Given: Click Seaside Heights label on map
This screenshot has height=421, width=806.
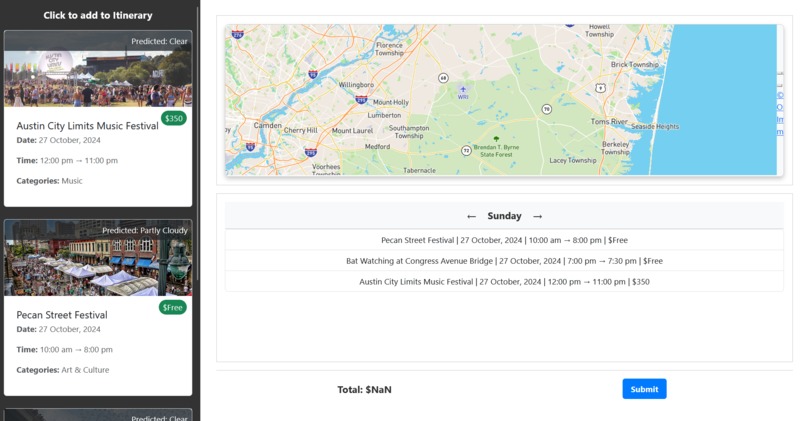Looking at the screenshot, I should (655, 126).
